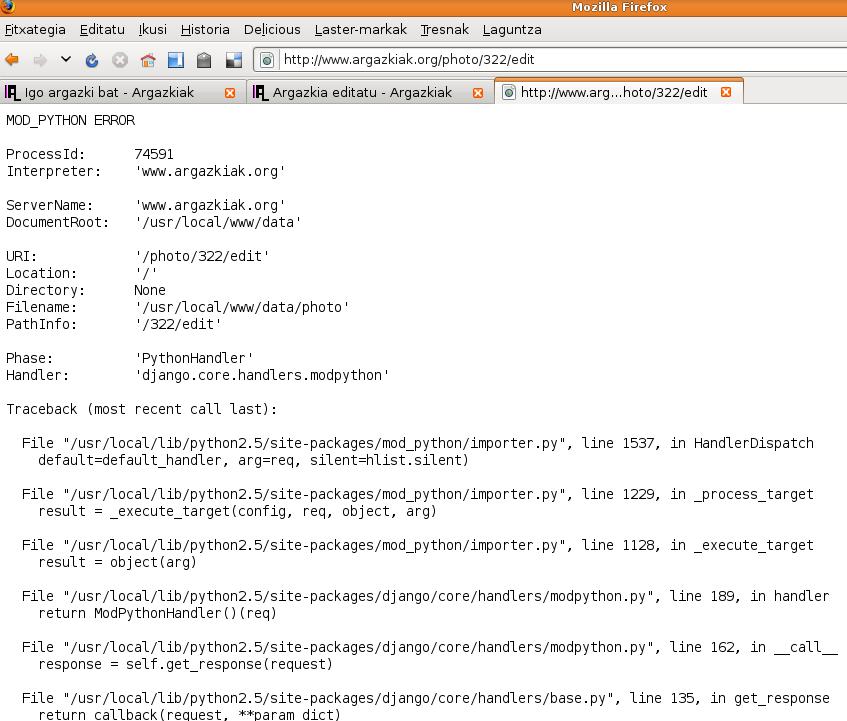The height and width of the screenshot is (721, 847).
Task: Open the Fitxategia menu
Action: point(35,30)
